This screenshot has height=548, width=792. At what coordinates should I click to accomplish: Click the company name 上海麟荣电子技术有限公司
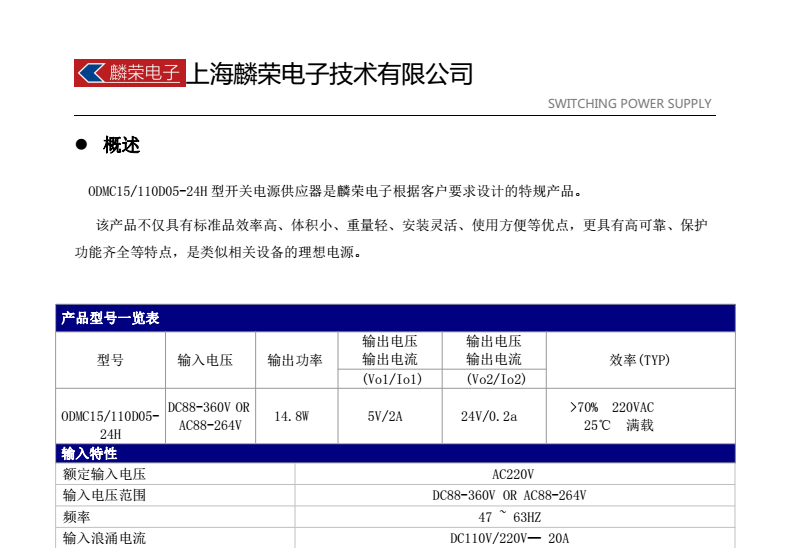click(330, 74)
